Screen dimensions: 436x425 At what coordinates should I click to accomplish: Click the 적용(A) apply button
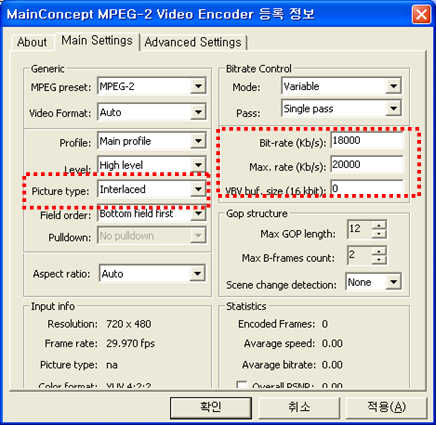[x=386, y=407]
